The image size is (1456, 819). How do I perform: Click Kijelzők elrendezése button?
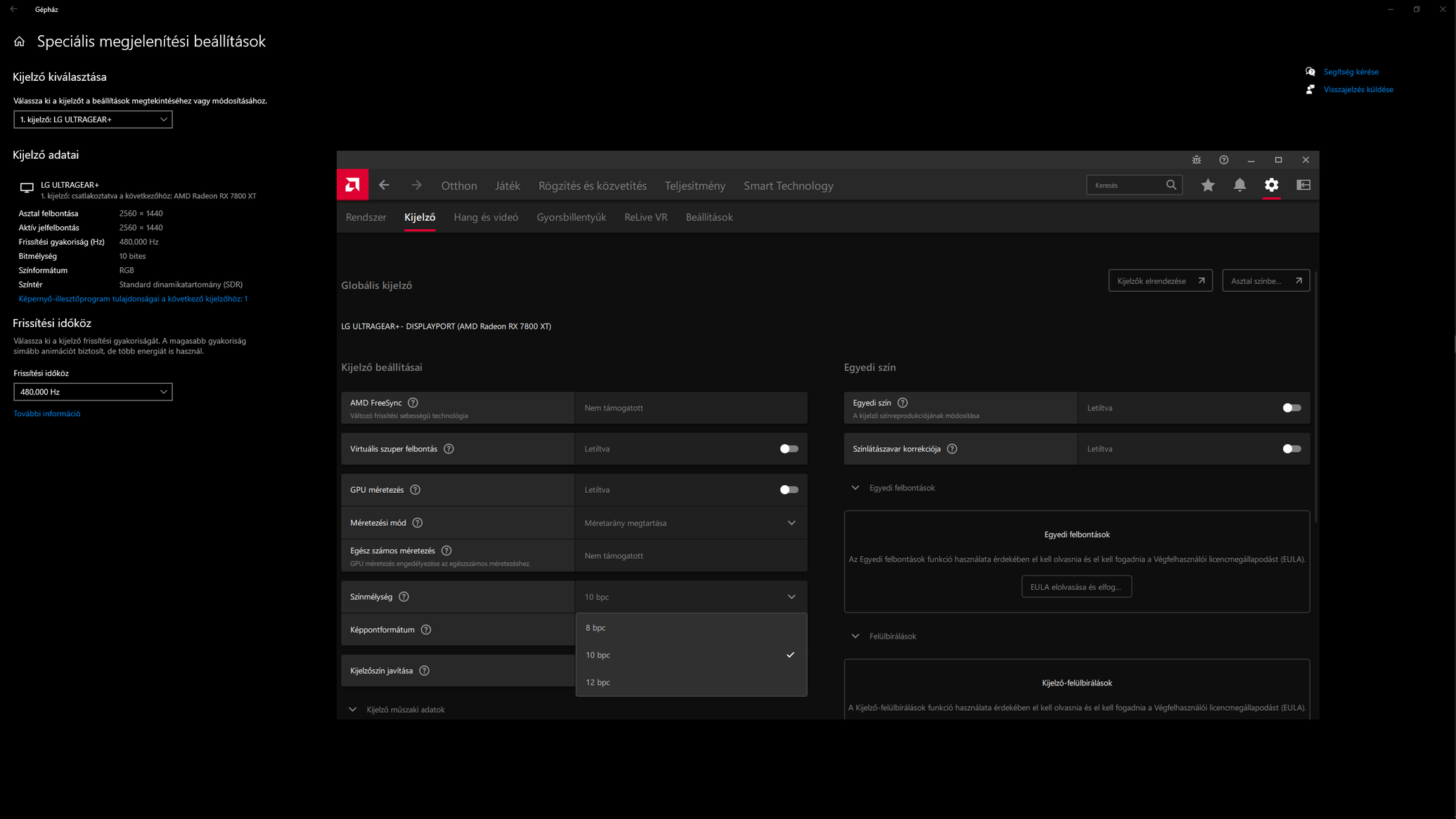[x=1159, y=281]
